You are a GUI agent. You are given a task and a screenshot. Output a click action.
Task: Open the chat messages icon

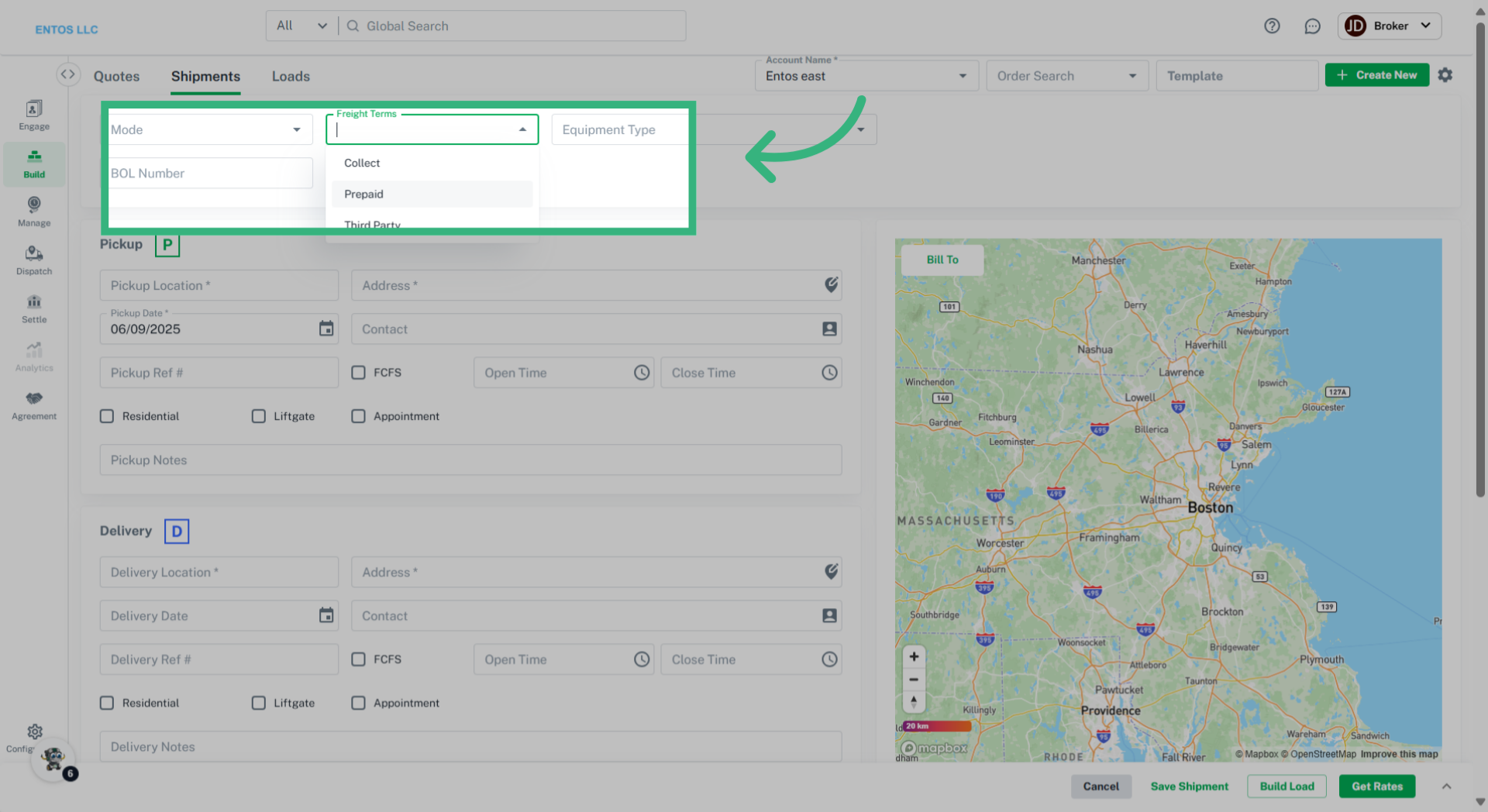(1312, 26)
